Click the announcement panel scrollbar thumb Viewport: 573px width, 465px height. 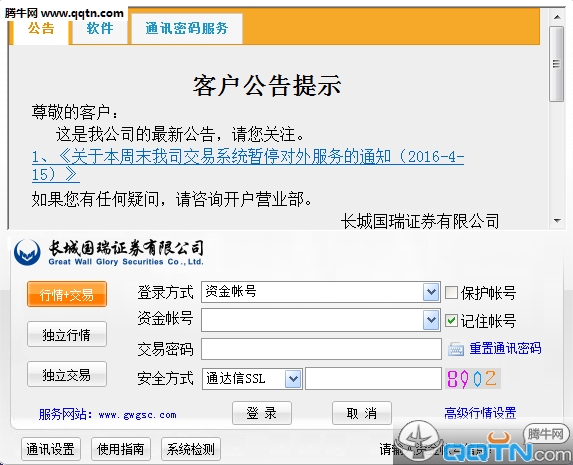tap(557, 64)
